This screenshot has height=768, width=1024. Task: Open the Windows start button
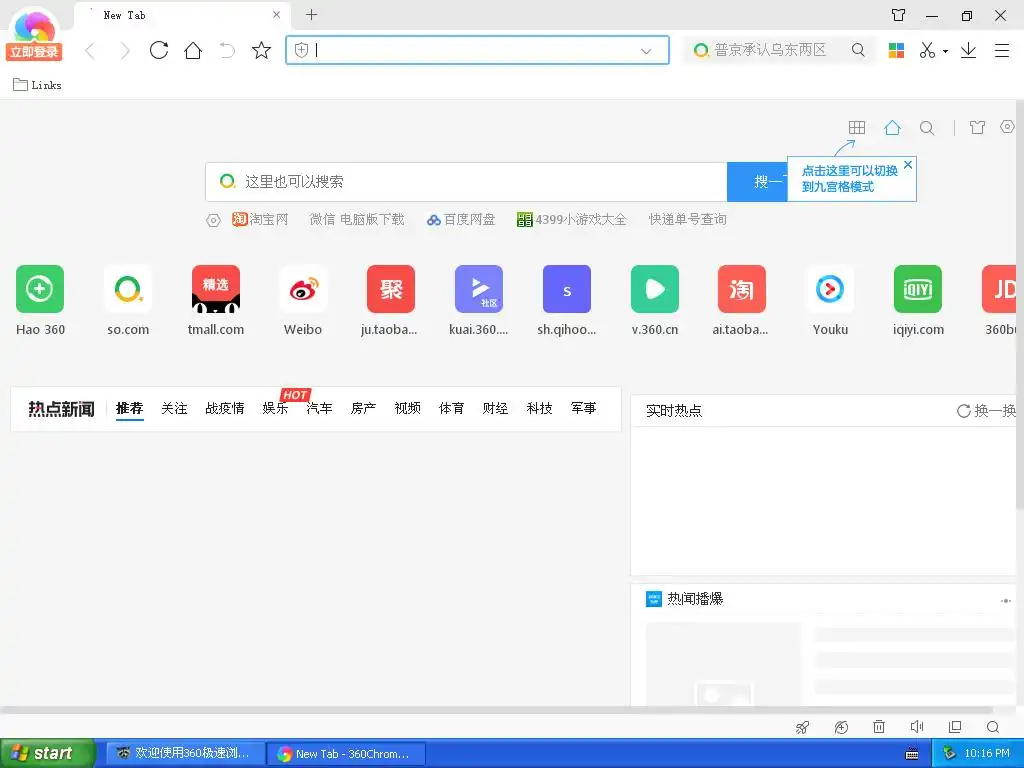[x=47, y=753]
